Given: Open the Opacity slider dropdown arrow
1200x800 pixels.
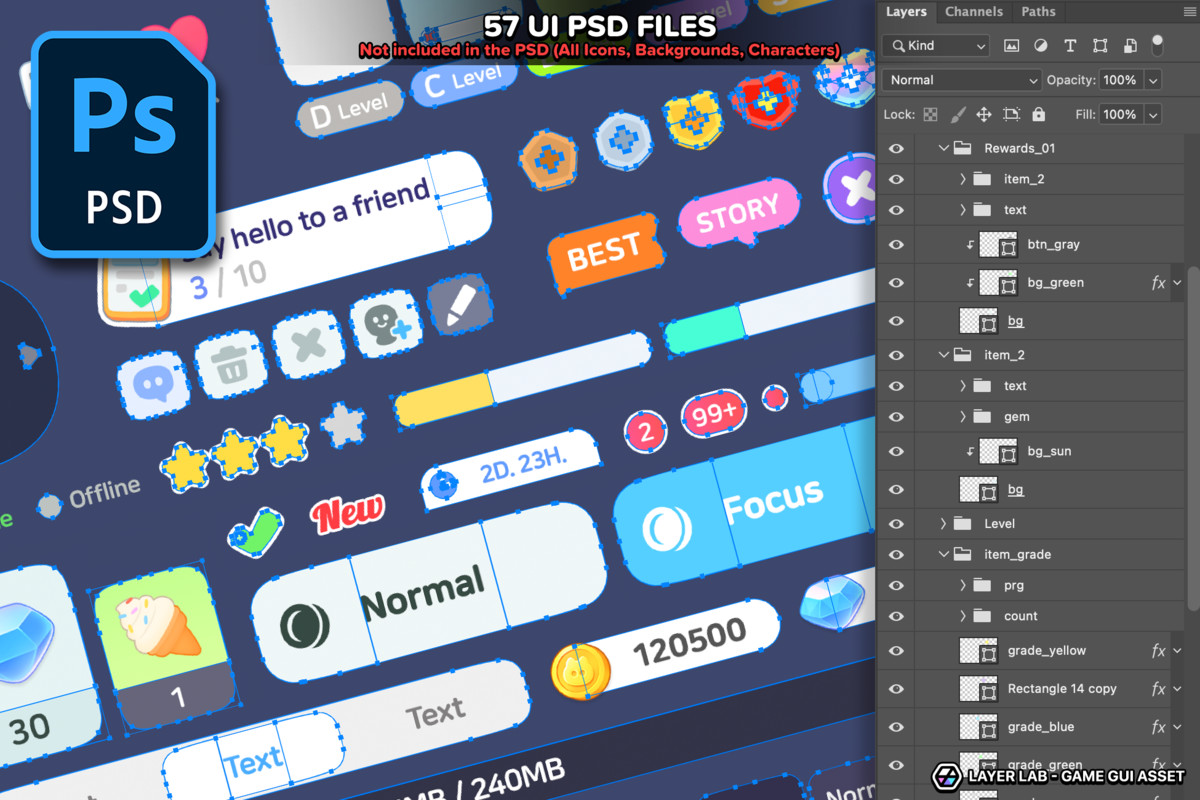Looking at the screenshot, I should (x=1154, y=80).
